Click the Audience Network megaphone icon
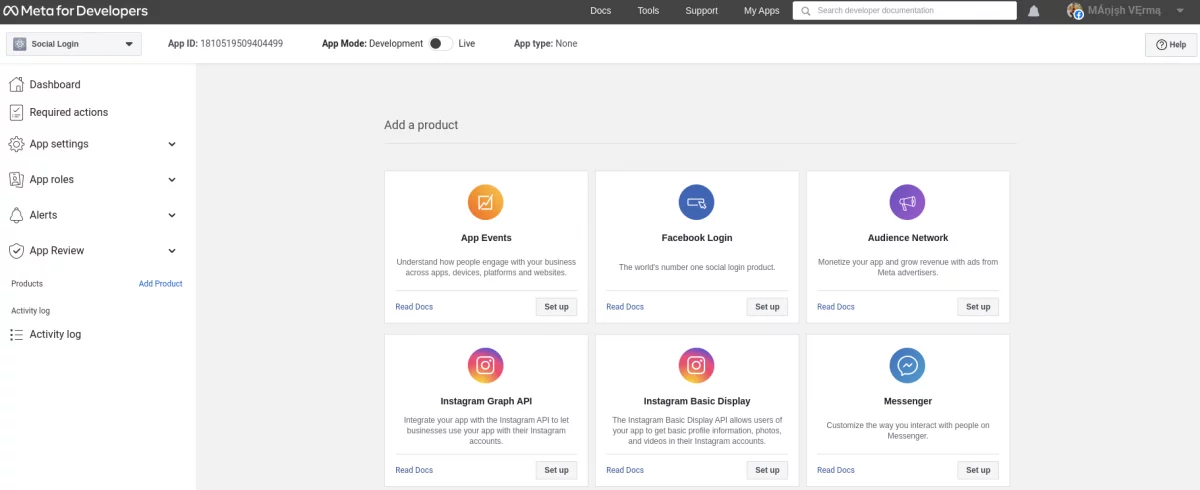Screen dimensions: 1200x490 (x=908, y=203)
